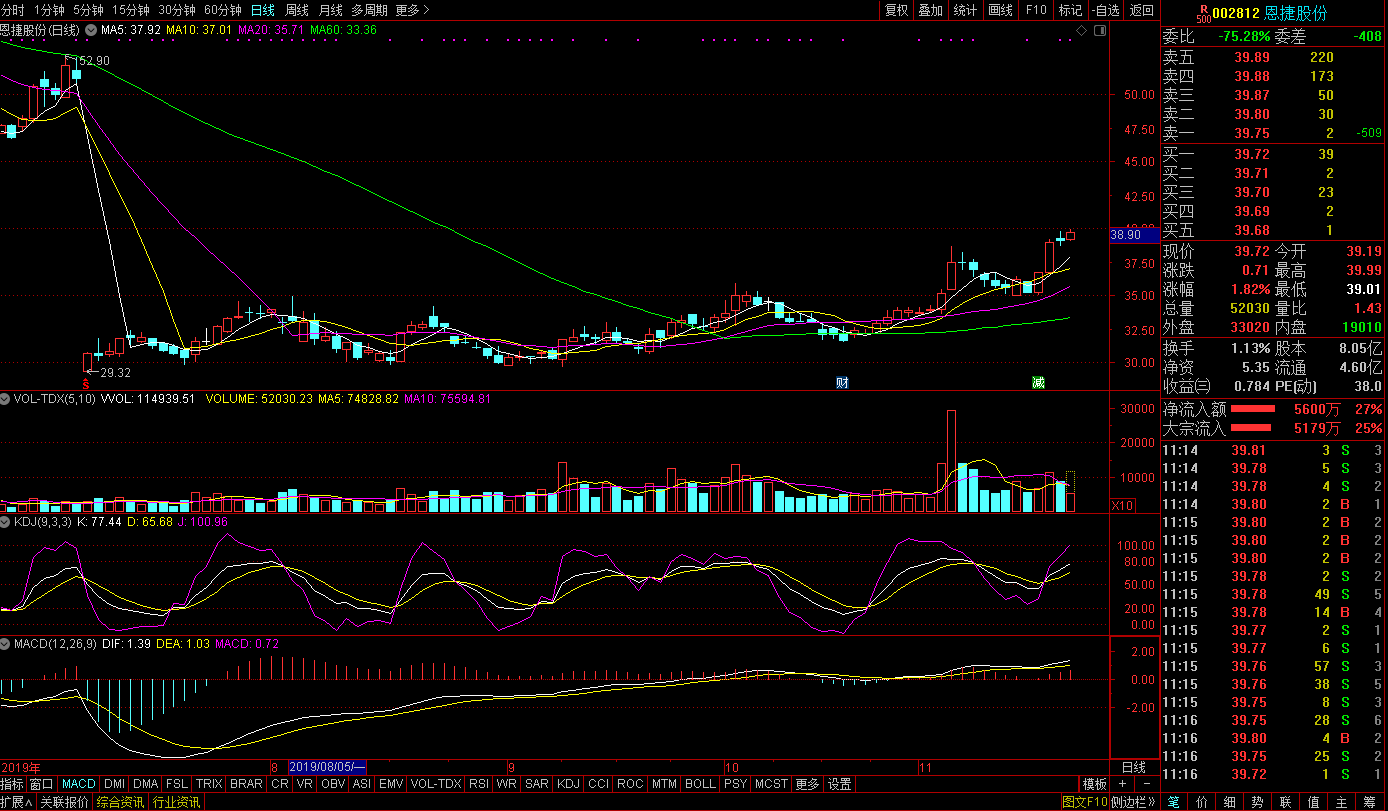Screen dimensions: 1388x811
Task: Open the 综合资讯 tab
Action: point(122,802)
